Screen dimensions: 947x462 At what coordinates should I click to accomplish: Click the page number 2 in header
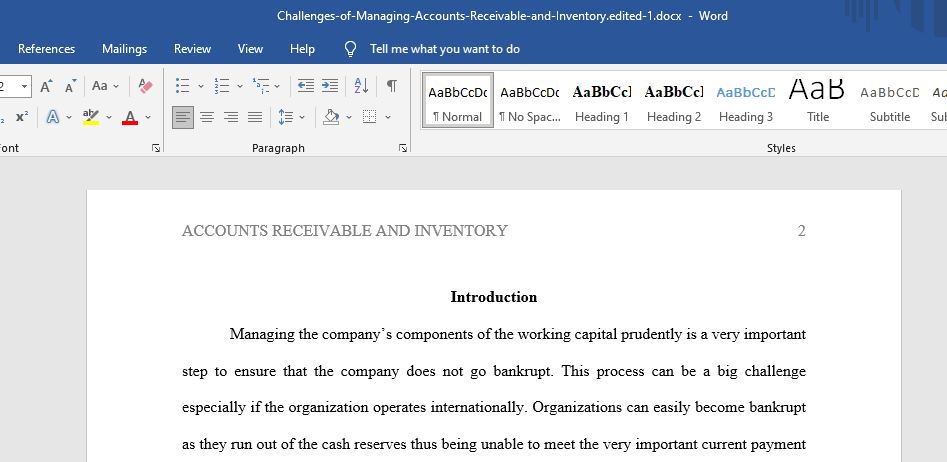(801, 231)
